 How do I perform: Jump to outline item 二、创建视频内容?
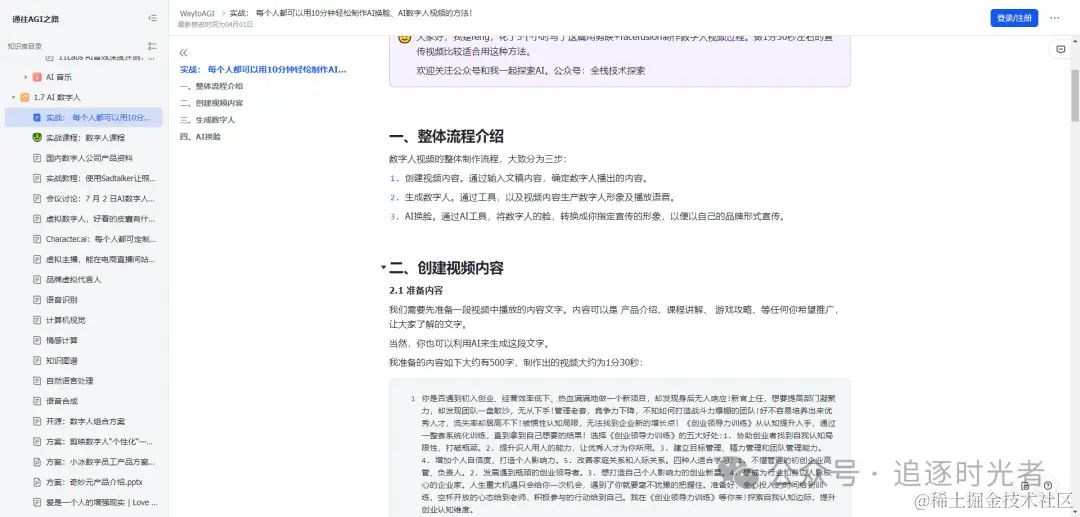[x=211, y=103]
